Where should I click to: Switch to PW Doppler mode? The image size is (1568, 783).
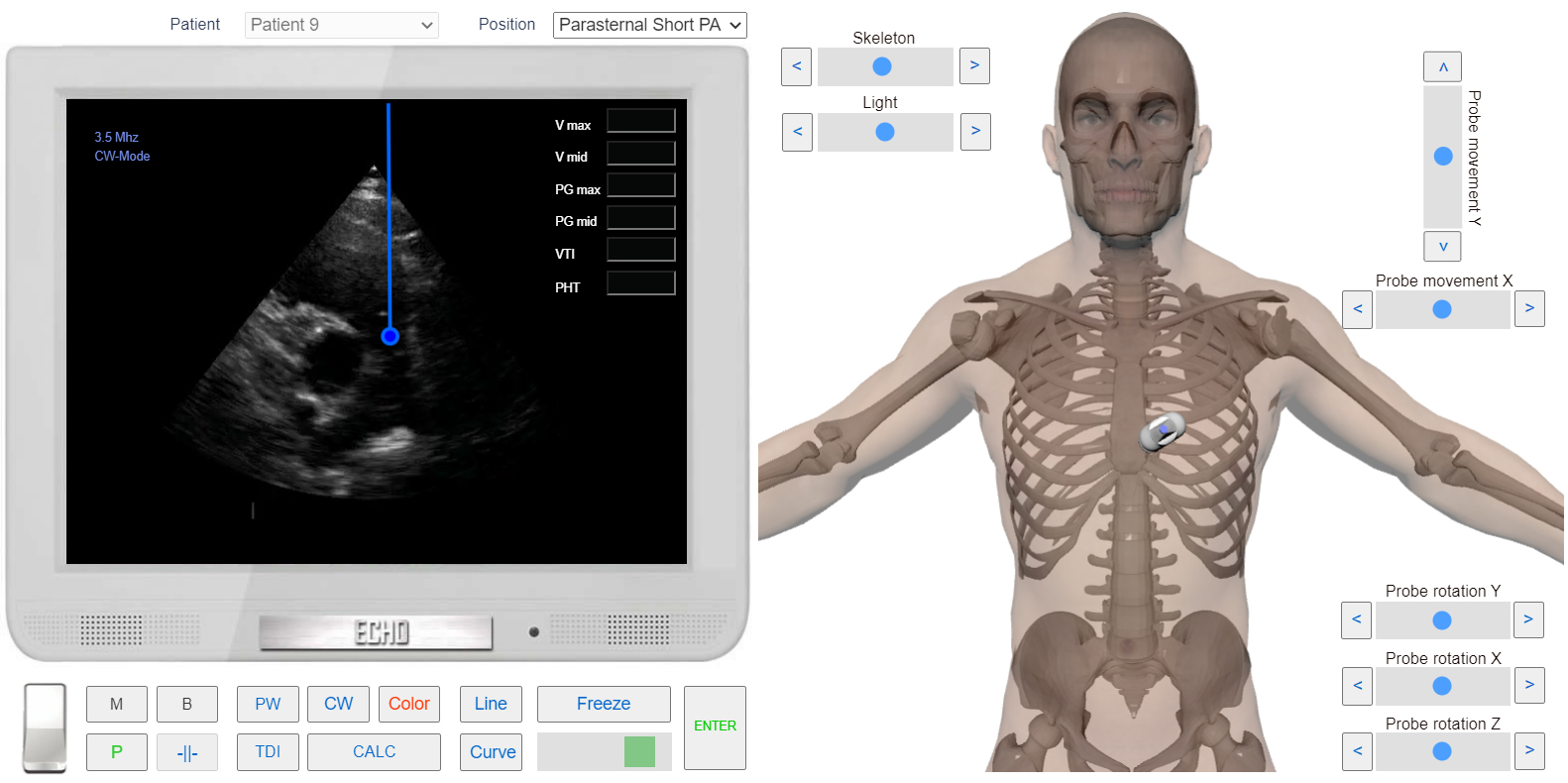click(268, 704)
